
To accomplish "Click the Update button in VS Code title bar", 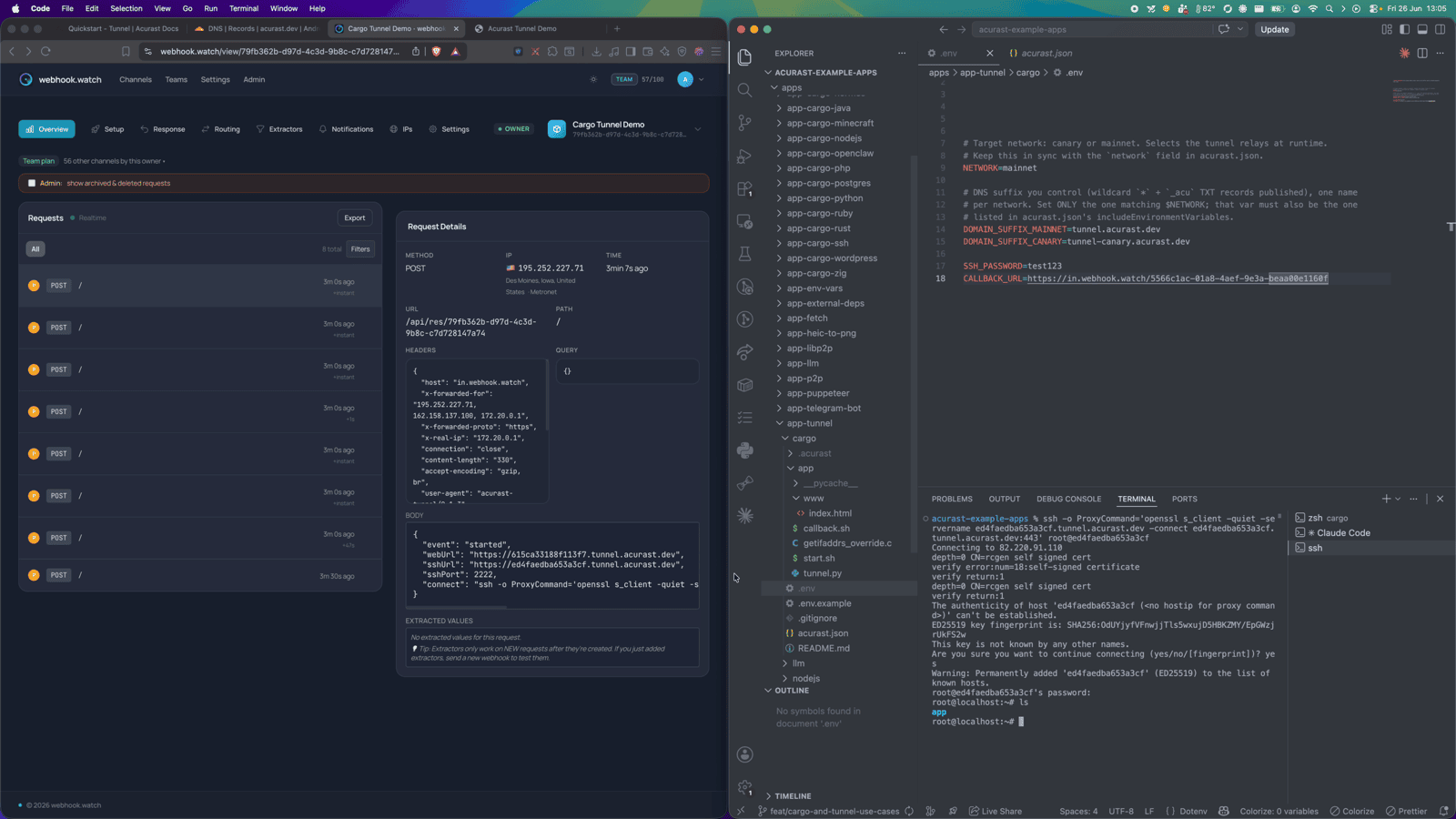I will pyautogui.click(x=1274, y=29).
